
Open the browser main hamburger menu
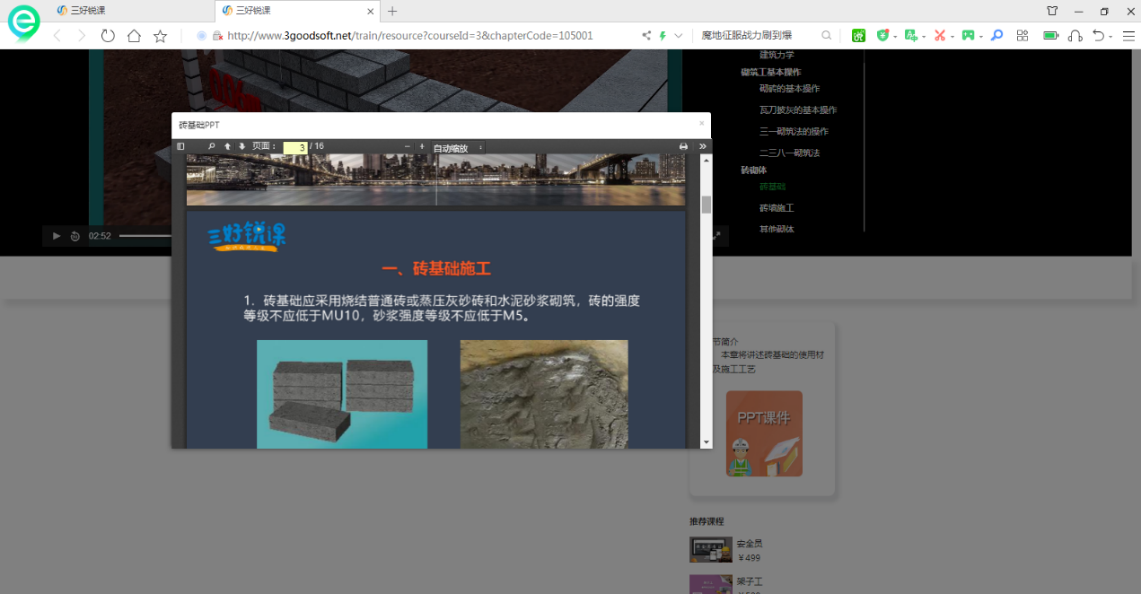point(1128,36)
